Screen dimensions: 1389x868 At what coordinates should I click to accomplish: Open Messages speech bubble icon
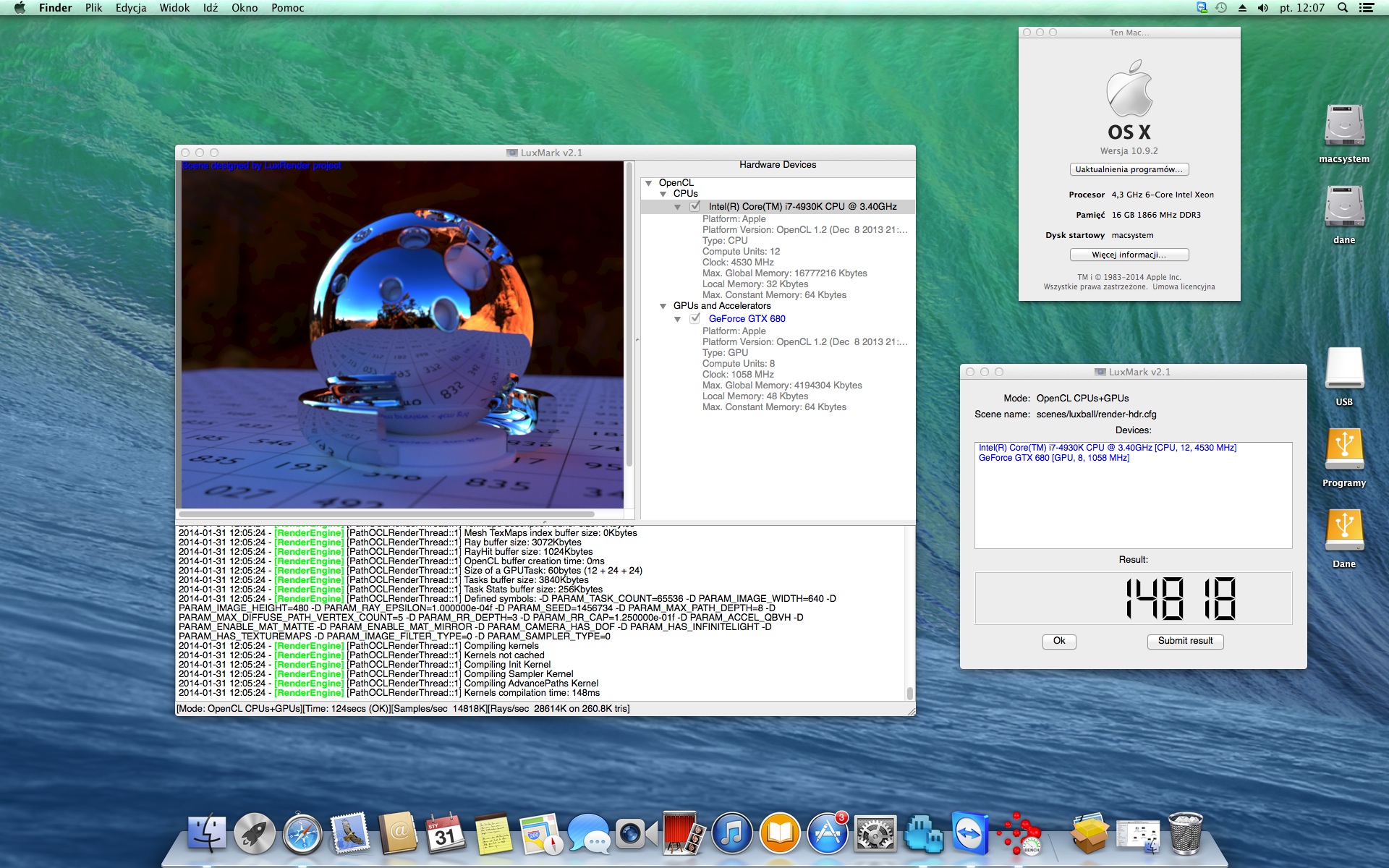589,833
